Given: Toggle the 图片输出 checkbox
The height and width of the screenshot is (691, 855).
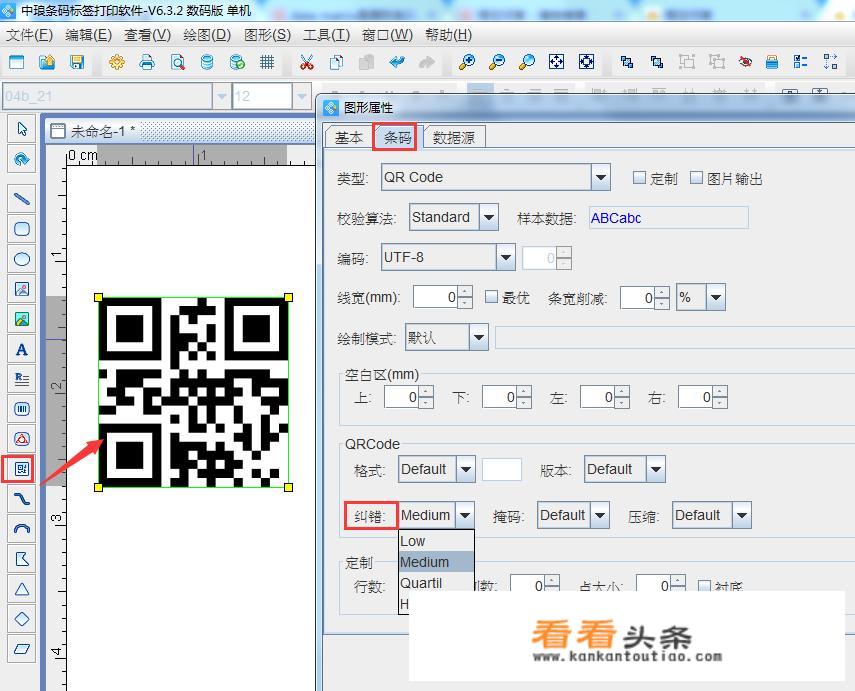Looking at the screenshot, I should [696, 178].
